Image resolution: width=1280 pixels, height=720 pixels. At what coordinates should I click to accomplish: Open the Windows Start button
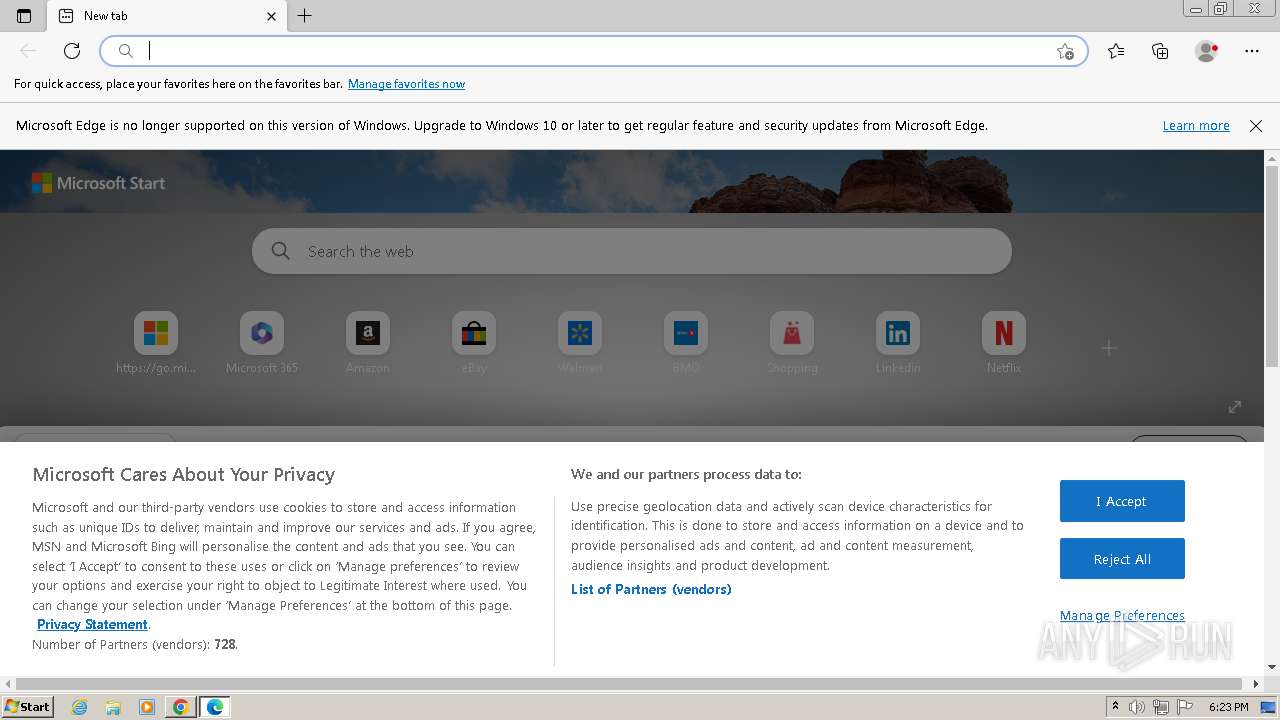click(x=27, y=707)
